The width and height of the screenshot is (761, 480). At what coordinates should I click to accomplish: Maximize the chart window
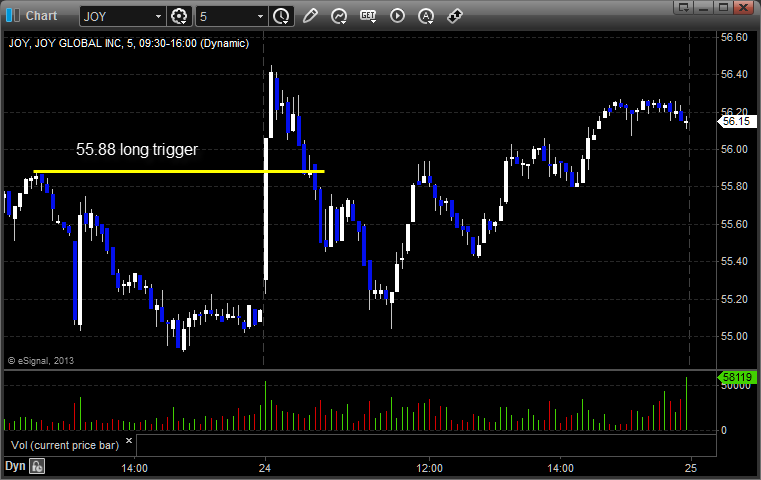pos(723,7)
